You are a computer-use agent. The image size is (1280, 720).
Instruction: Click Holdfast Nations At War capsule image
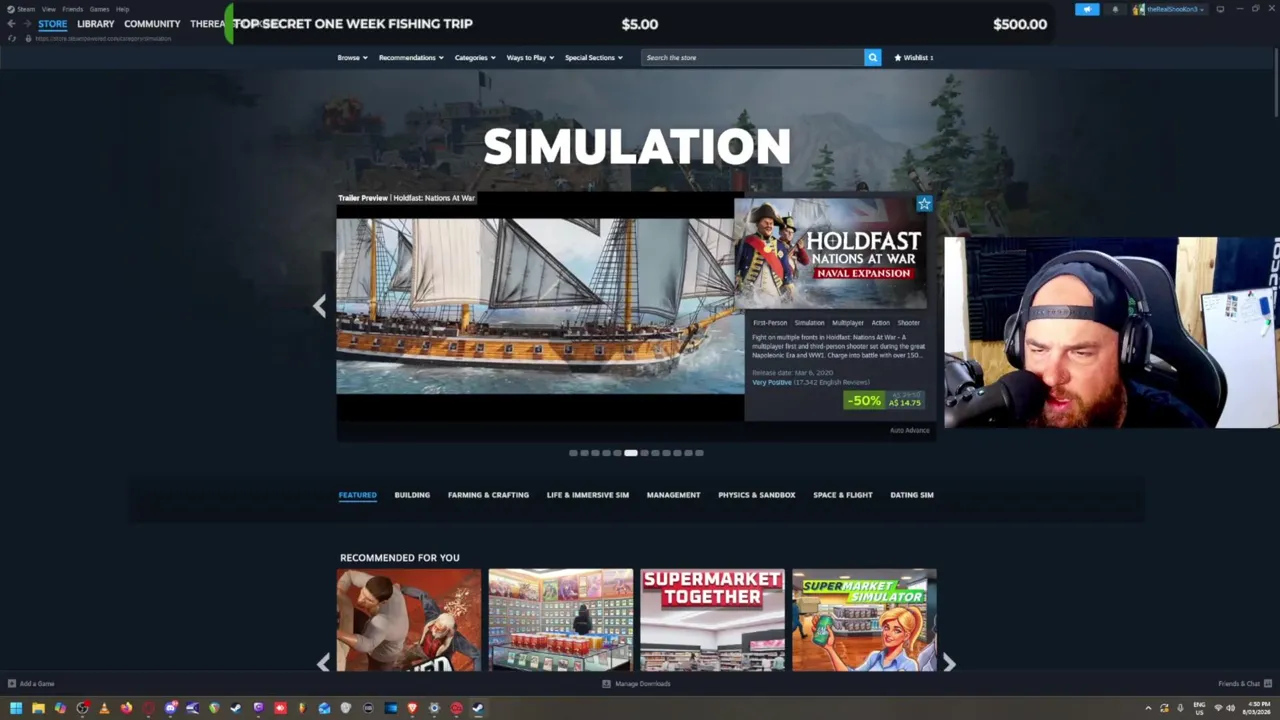830,253
